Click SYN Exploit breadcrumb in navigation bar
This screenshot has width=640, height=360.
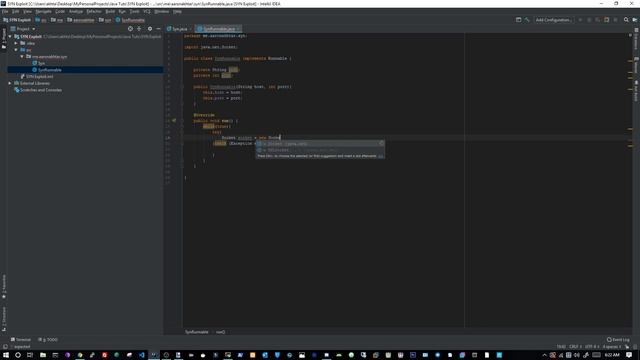[x=17, y=20]
